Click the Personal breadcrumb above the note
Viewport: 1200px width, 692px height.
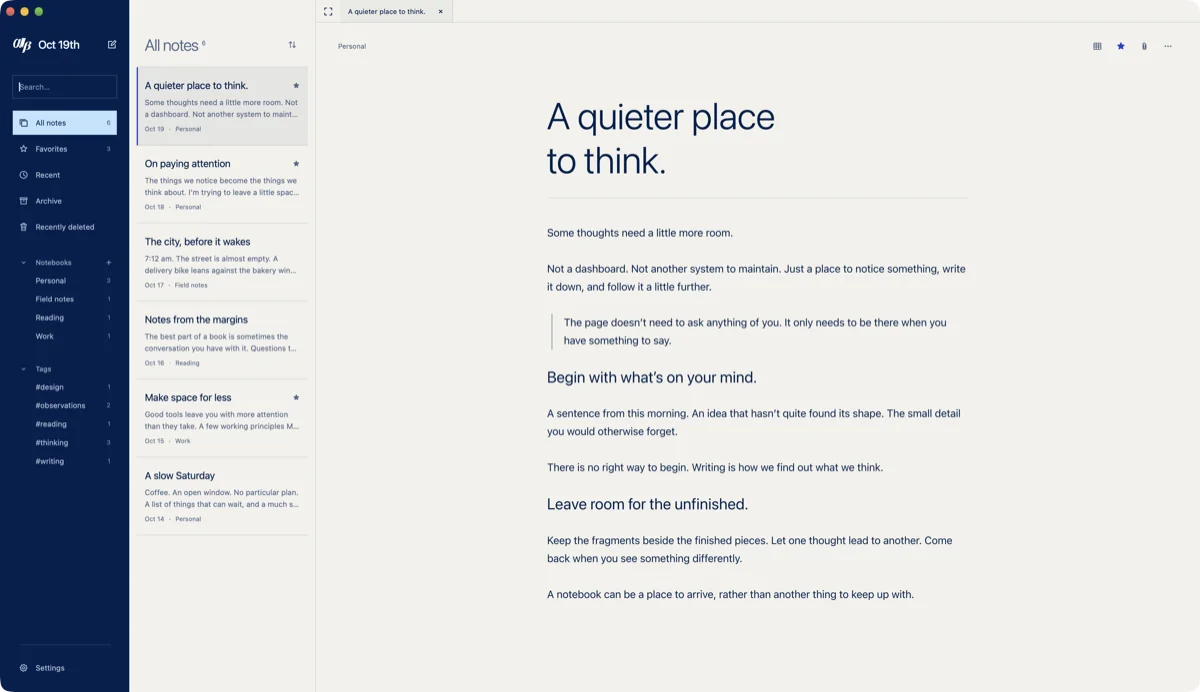pyautogui.click(x=352, y=46)
